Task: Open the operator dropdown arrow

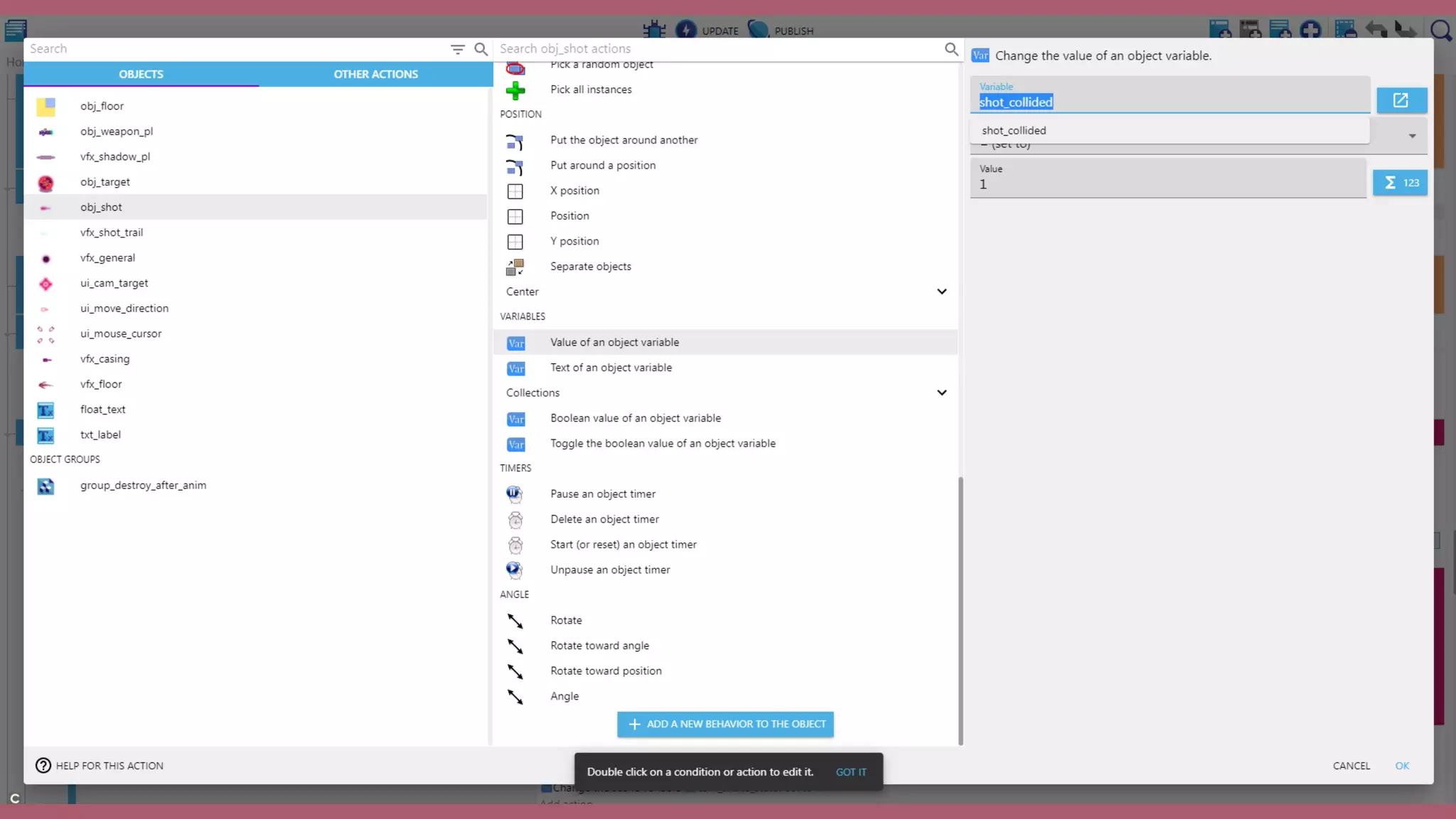Action: [1412, 136]
